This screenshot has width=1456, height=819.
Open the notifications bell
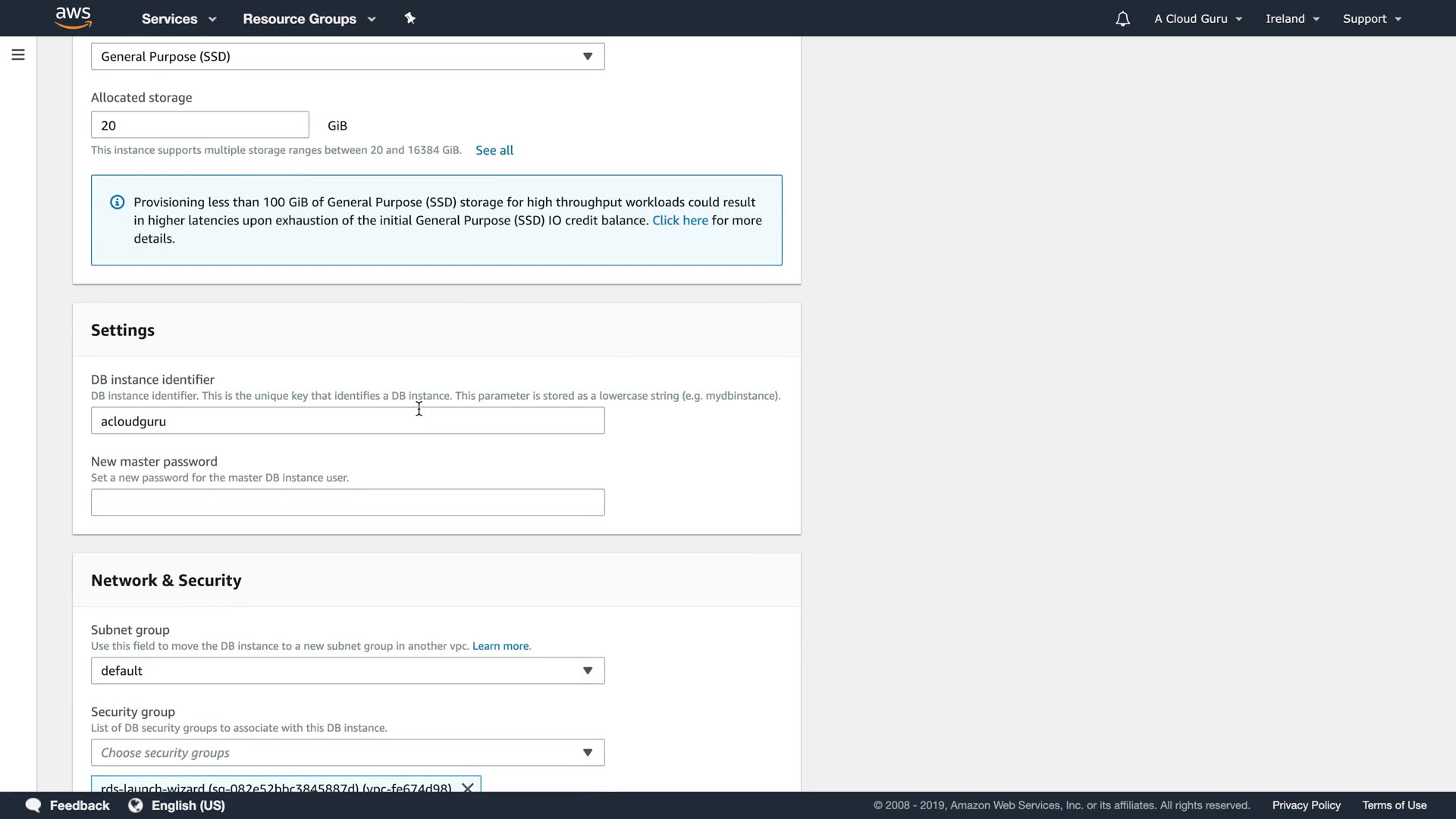pos(1122,19)
